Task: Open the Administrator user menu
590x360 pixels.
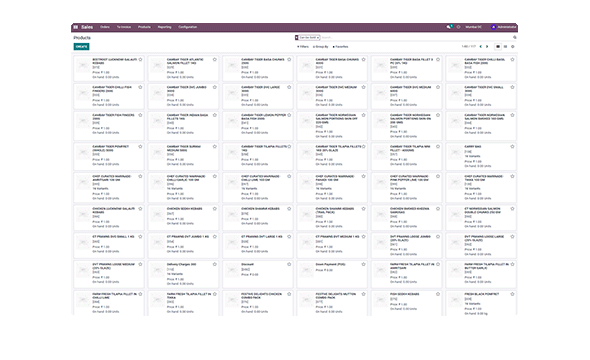Action: click(504, 27)
